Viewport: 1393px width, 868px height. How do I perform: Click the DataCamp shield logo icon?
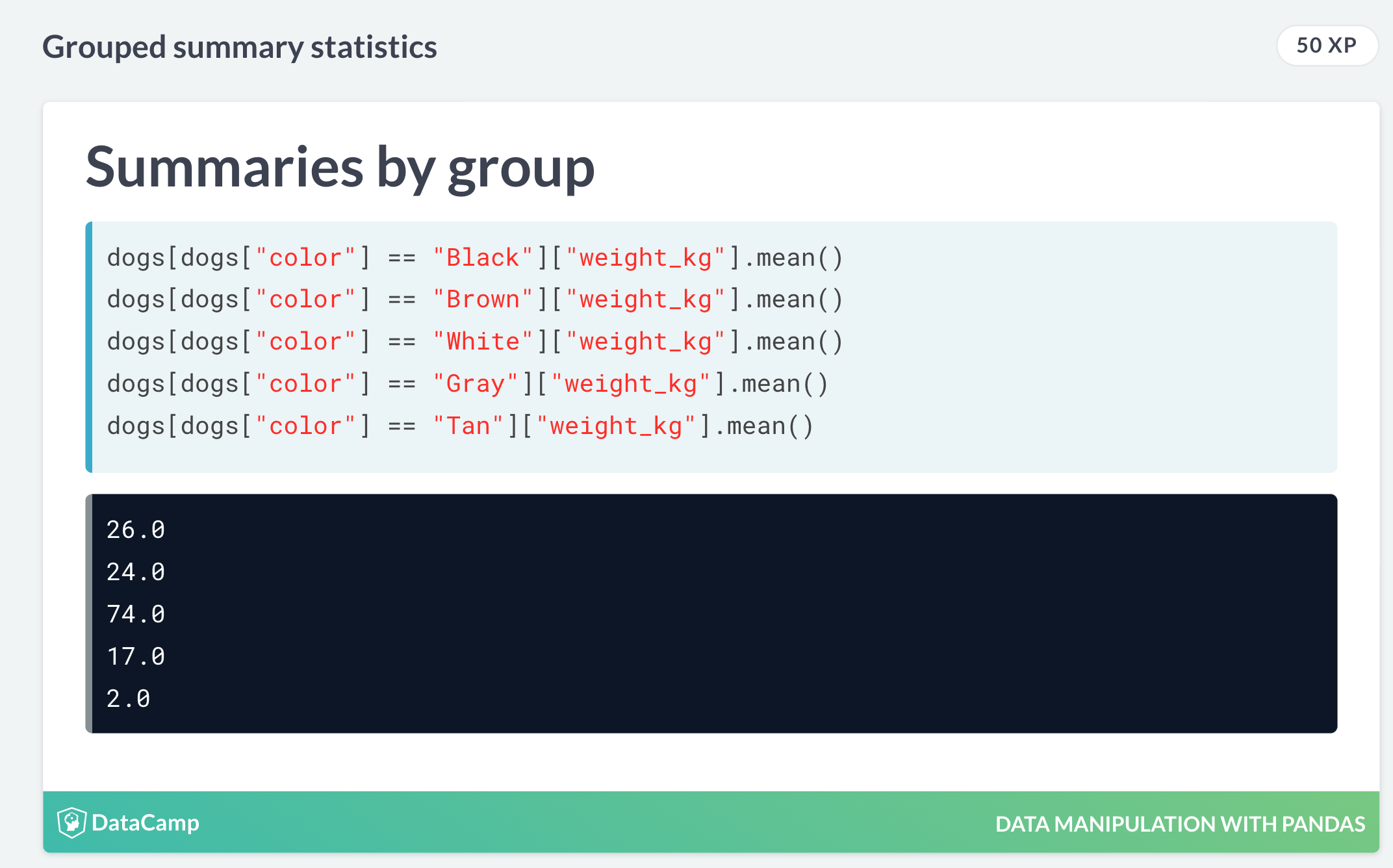71,823
